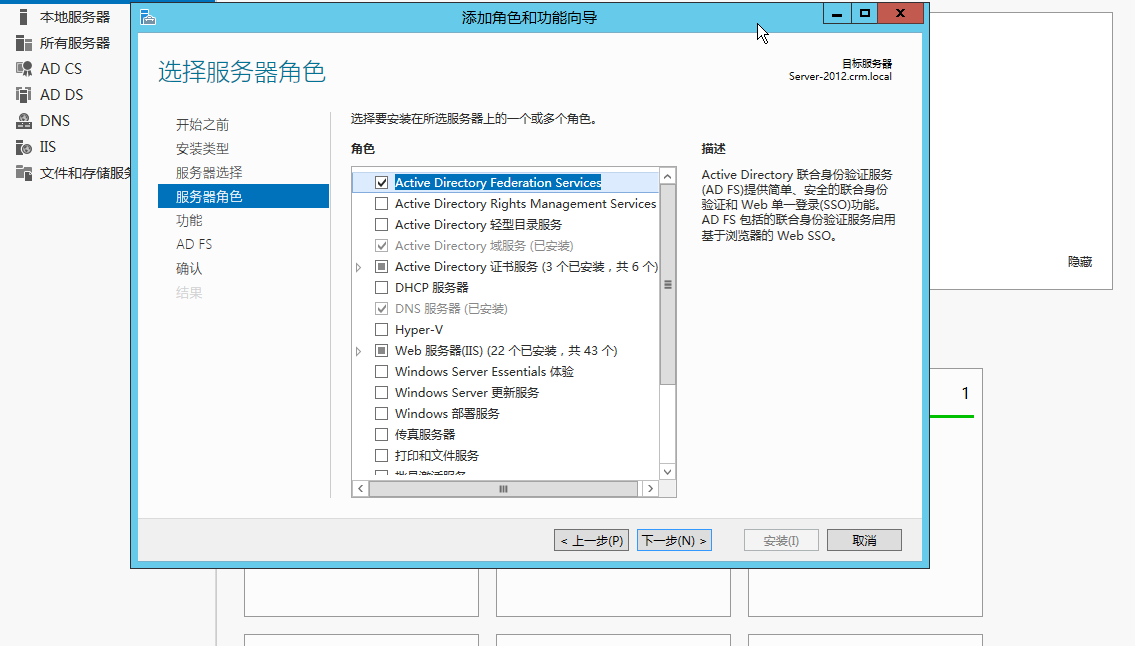This screenshot has height=646, width=1135.
Task: Check Active Directory Rights Management Services
Action: pos(381,204)
